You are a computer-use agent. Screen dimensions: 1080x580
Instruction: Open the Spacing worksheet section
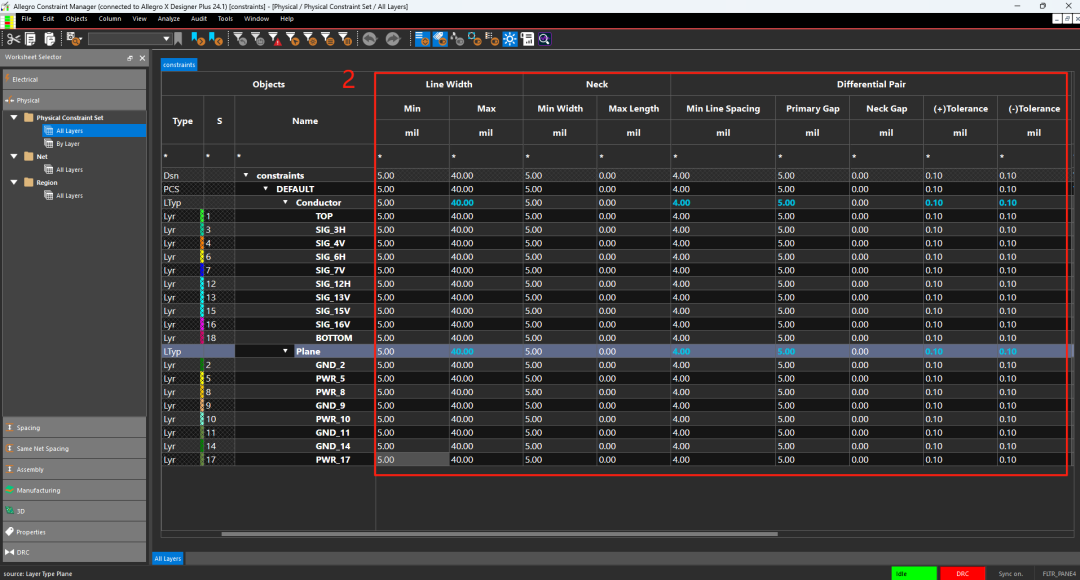point(74,428)
